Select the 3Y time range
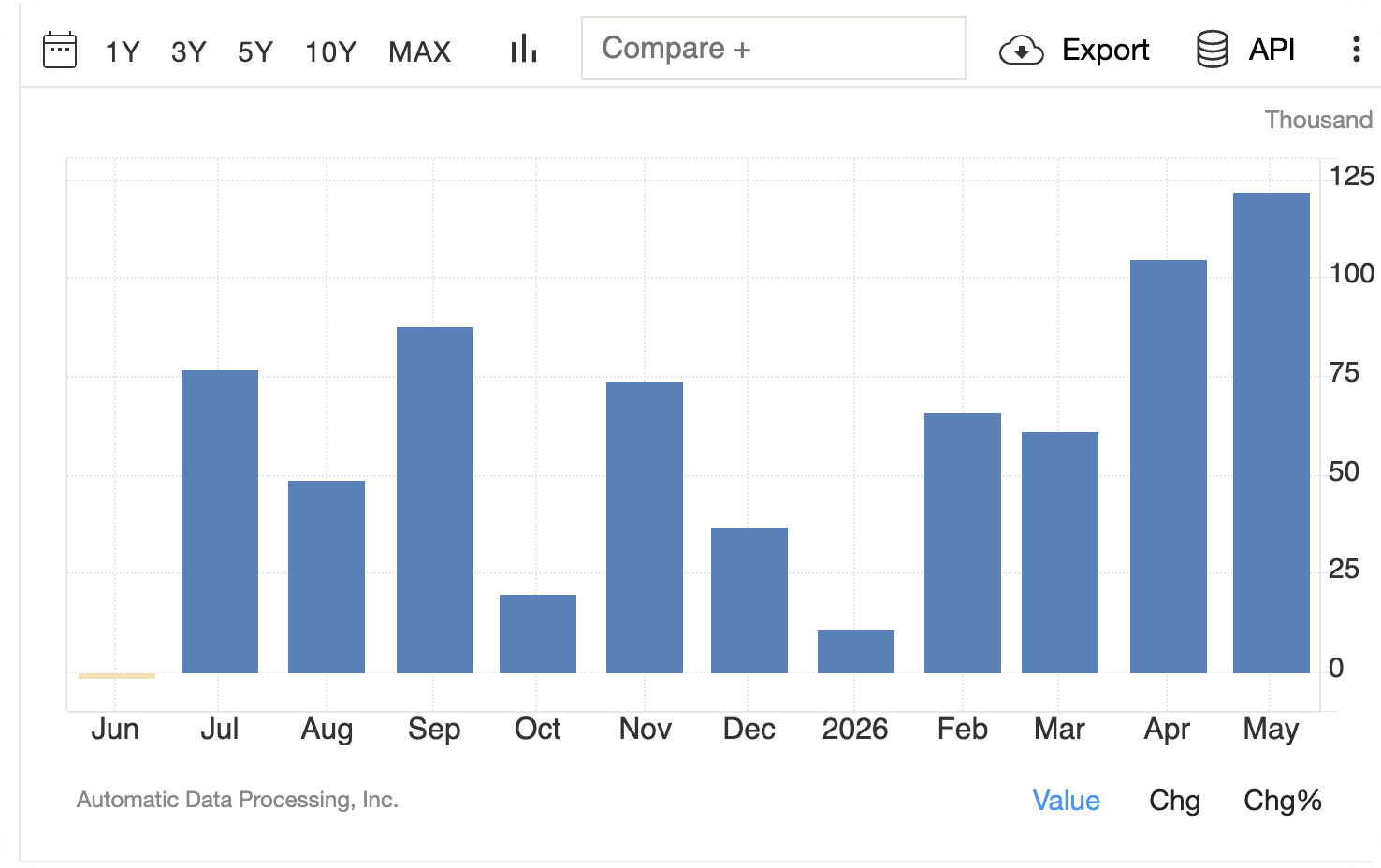 [x=189, y=51]
